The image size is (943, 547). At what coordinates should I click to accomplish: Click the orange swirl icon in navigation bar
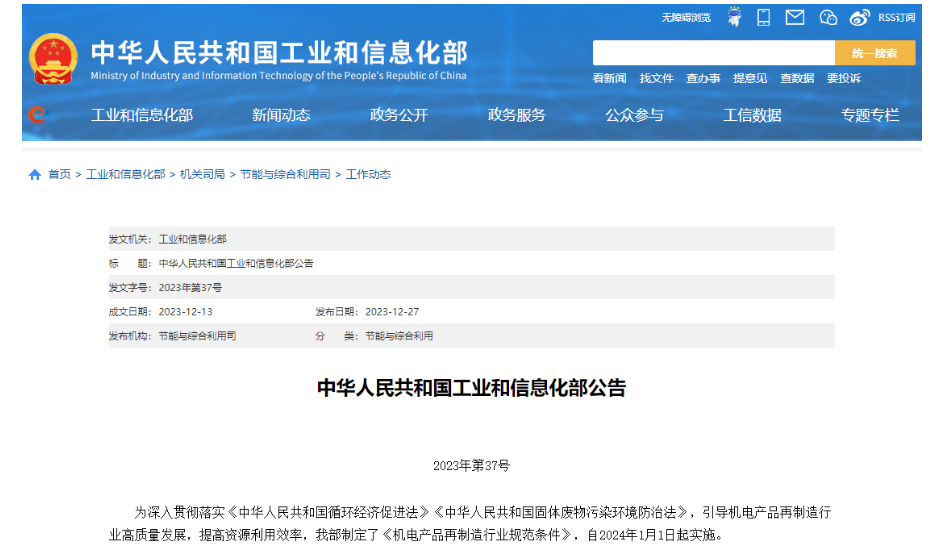(37, 115)
